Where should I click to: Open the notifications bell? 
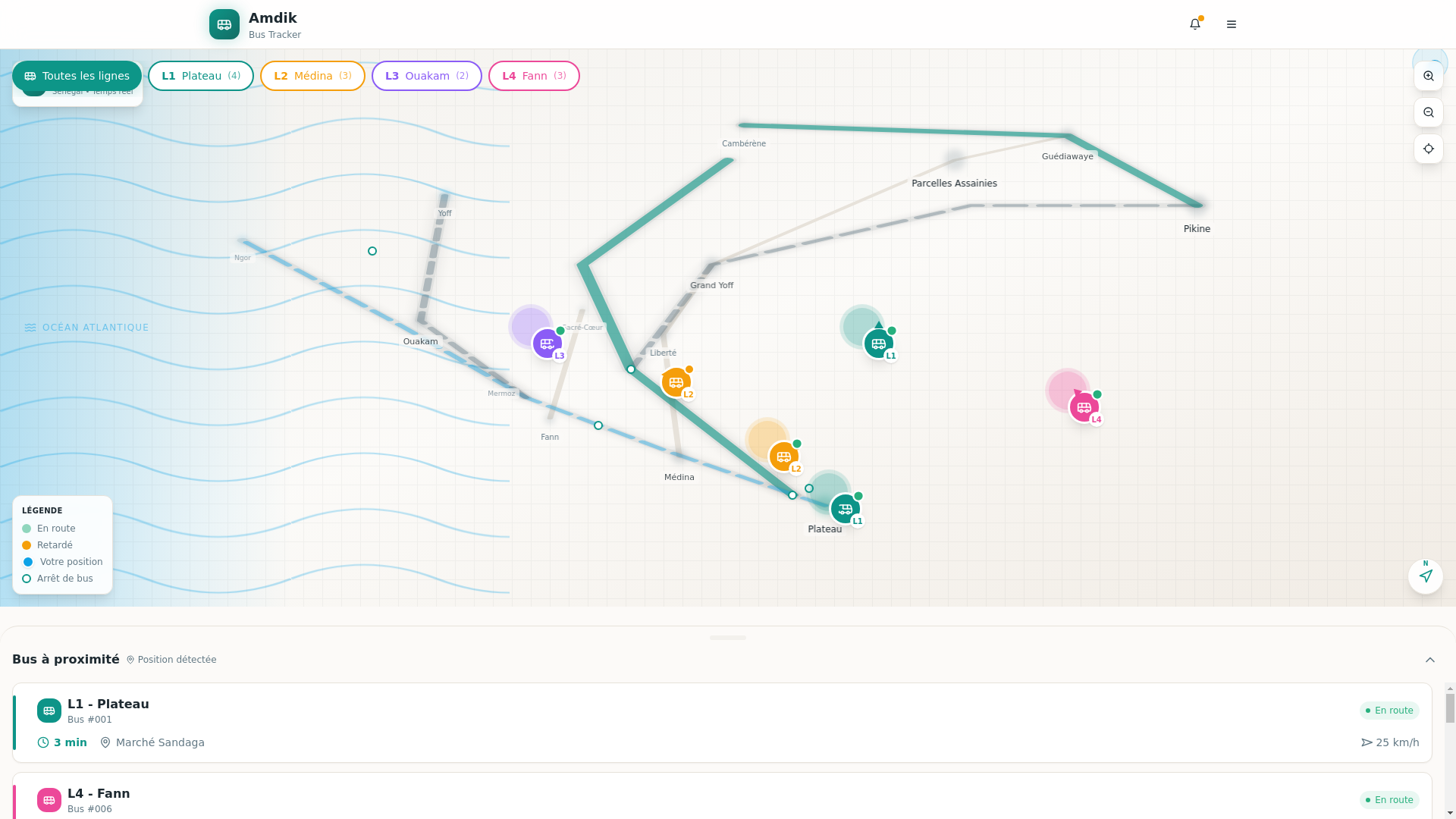(x=1195, y=24)
